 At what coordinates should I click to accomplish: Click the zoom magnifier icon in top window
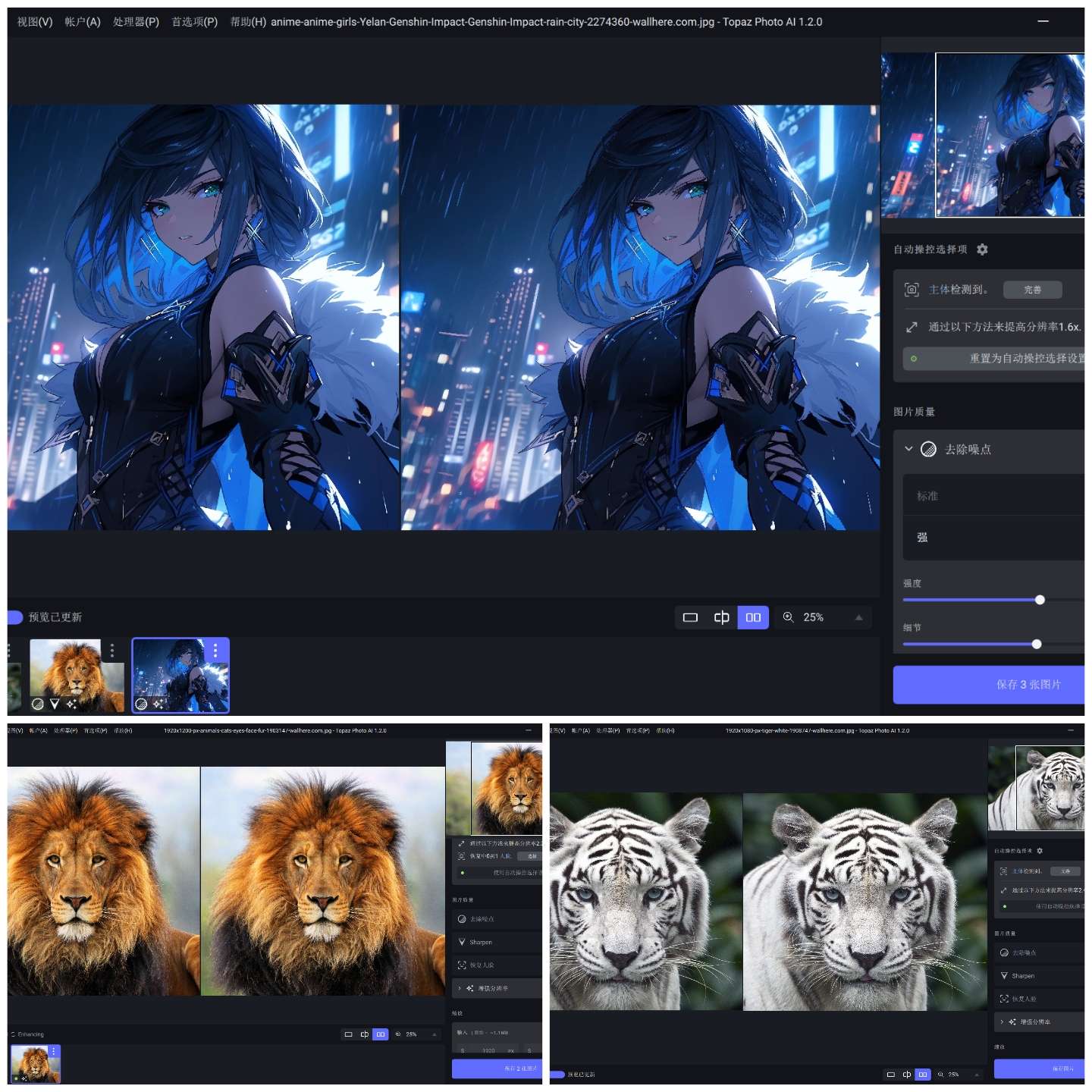point(788,617)
